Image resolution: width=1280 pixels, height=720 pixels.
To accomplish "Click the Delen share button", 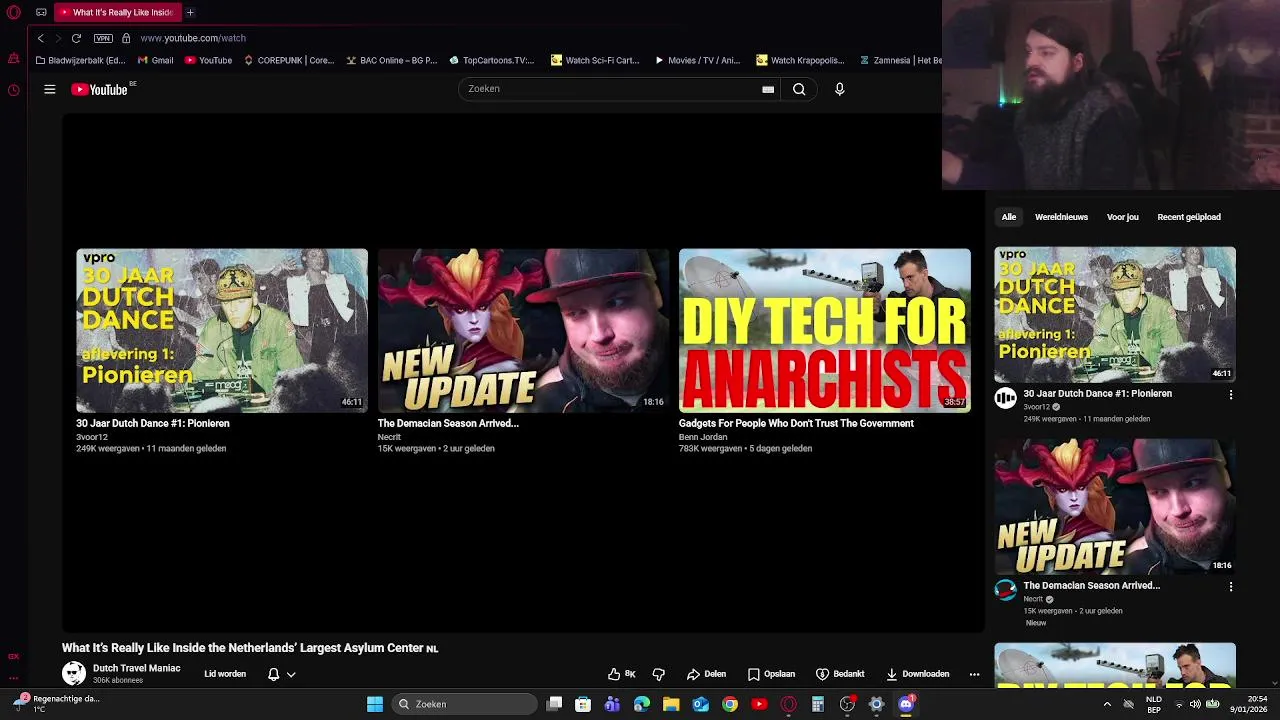I will (x=706, y=674).
